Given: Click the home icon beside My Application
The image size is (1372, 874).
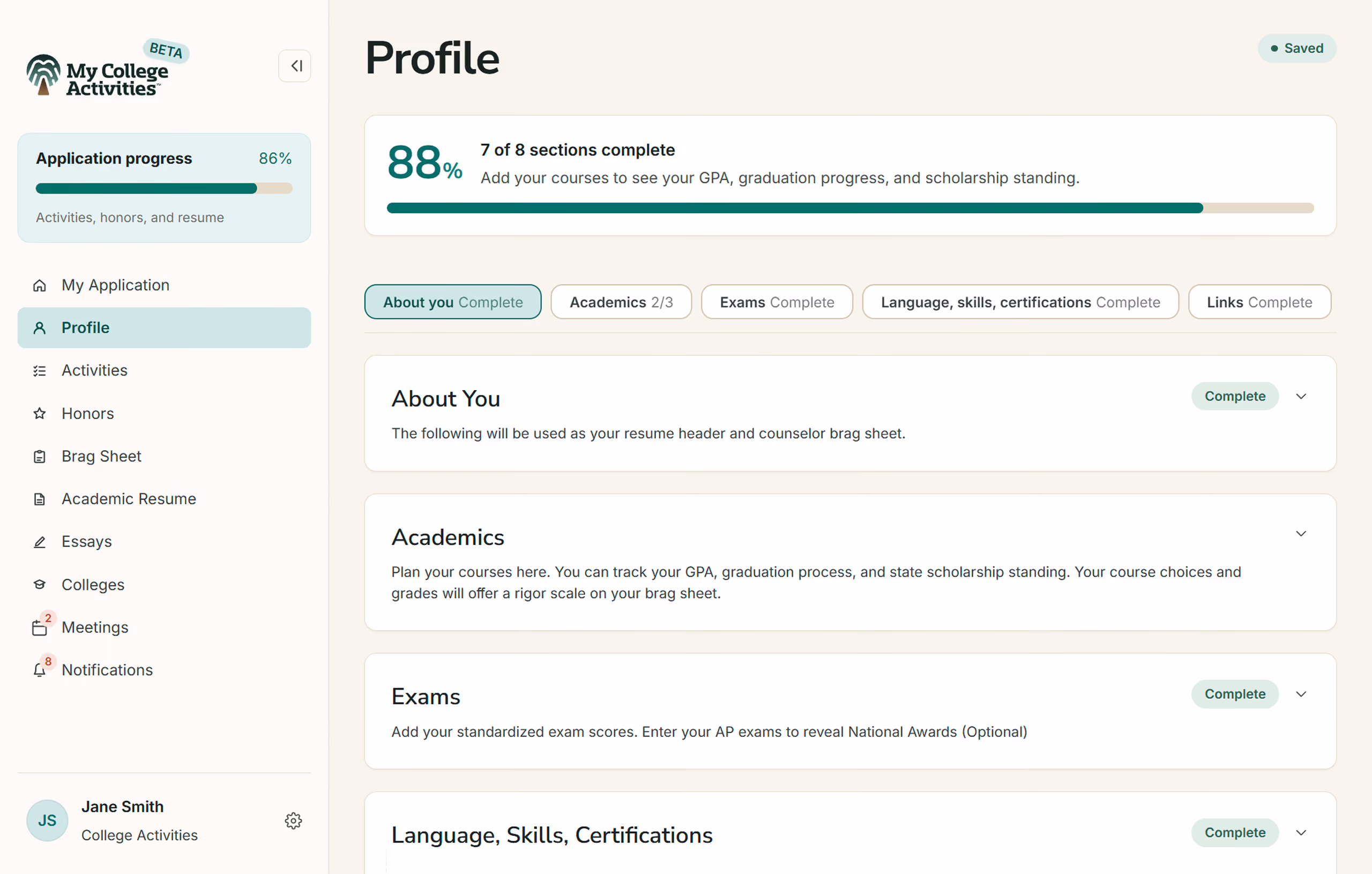Looking at the screenshot, I should pos(39,286).
